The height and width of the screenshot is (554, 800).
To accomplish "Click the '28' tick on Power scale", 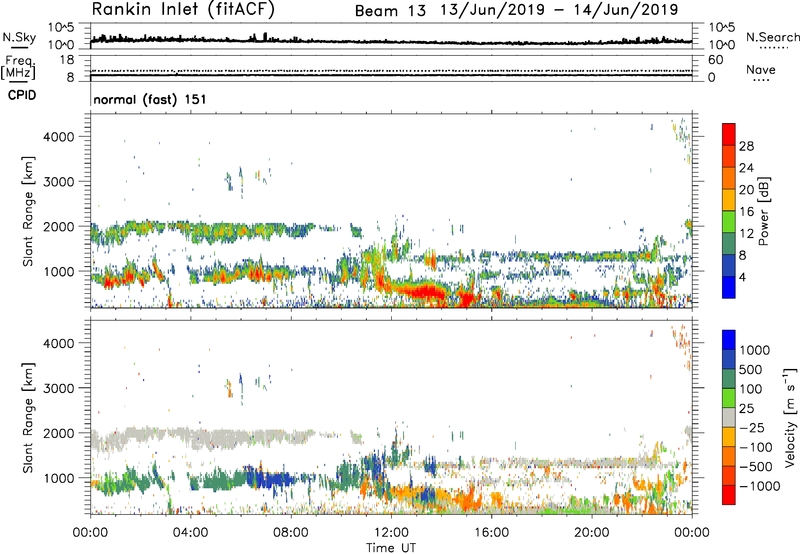I will [x=746, y=146].
